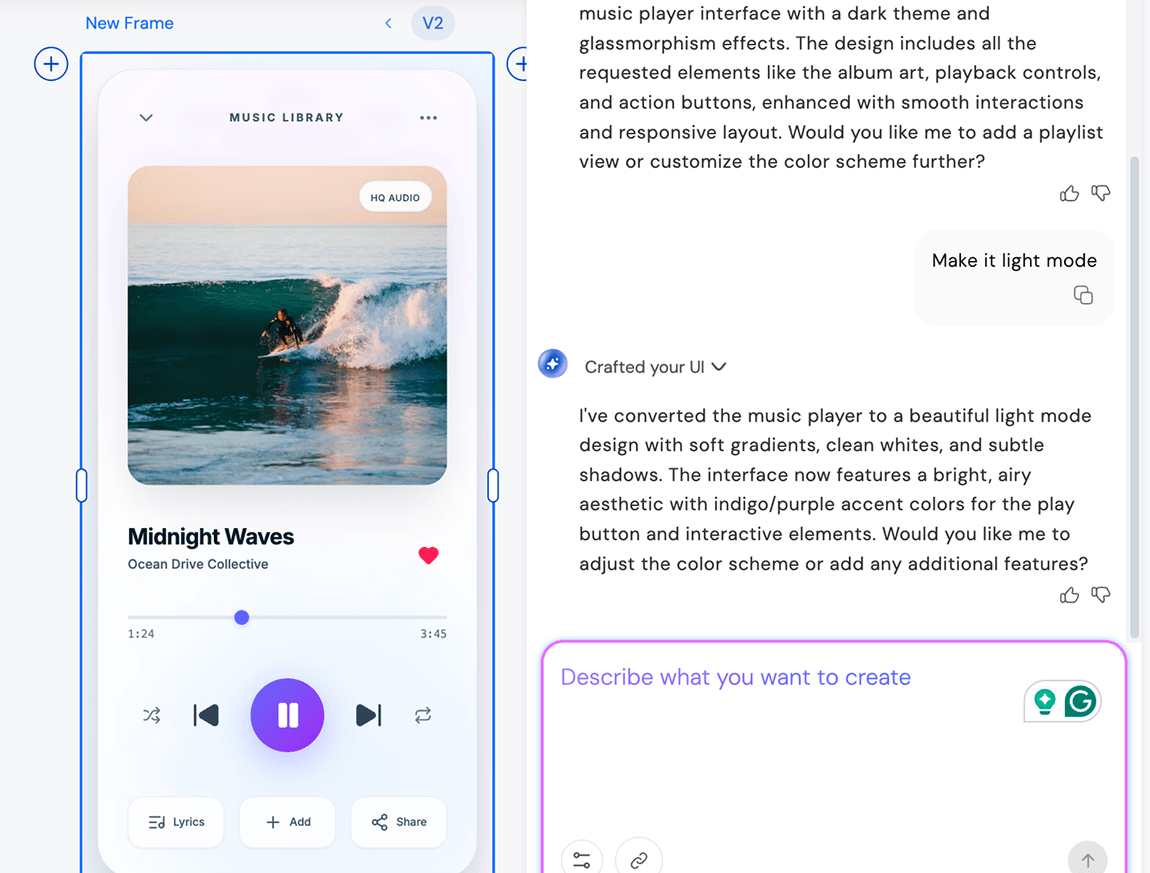
Task: Copy the 'Make it light mode' message
Action: click(x=1083, y=295)
